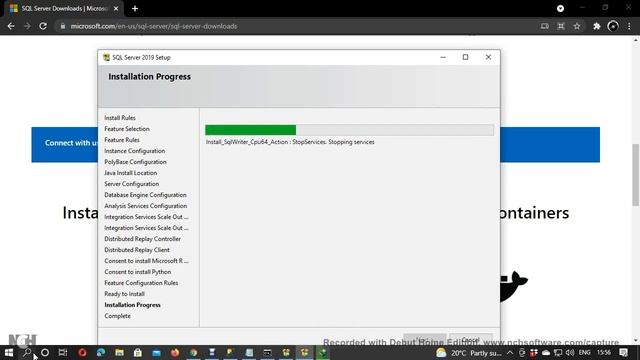This screenshot has width=640, height=360.
Task: Select Java Install Location step
Action: (x=130, y=173)
